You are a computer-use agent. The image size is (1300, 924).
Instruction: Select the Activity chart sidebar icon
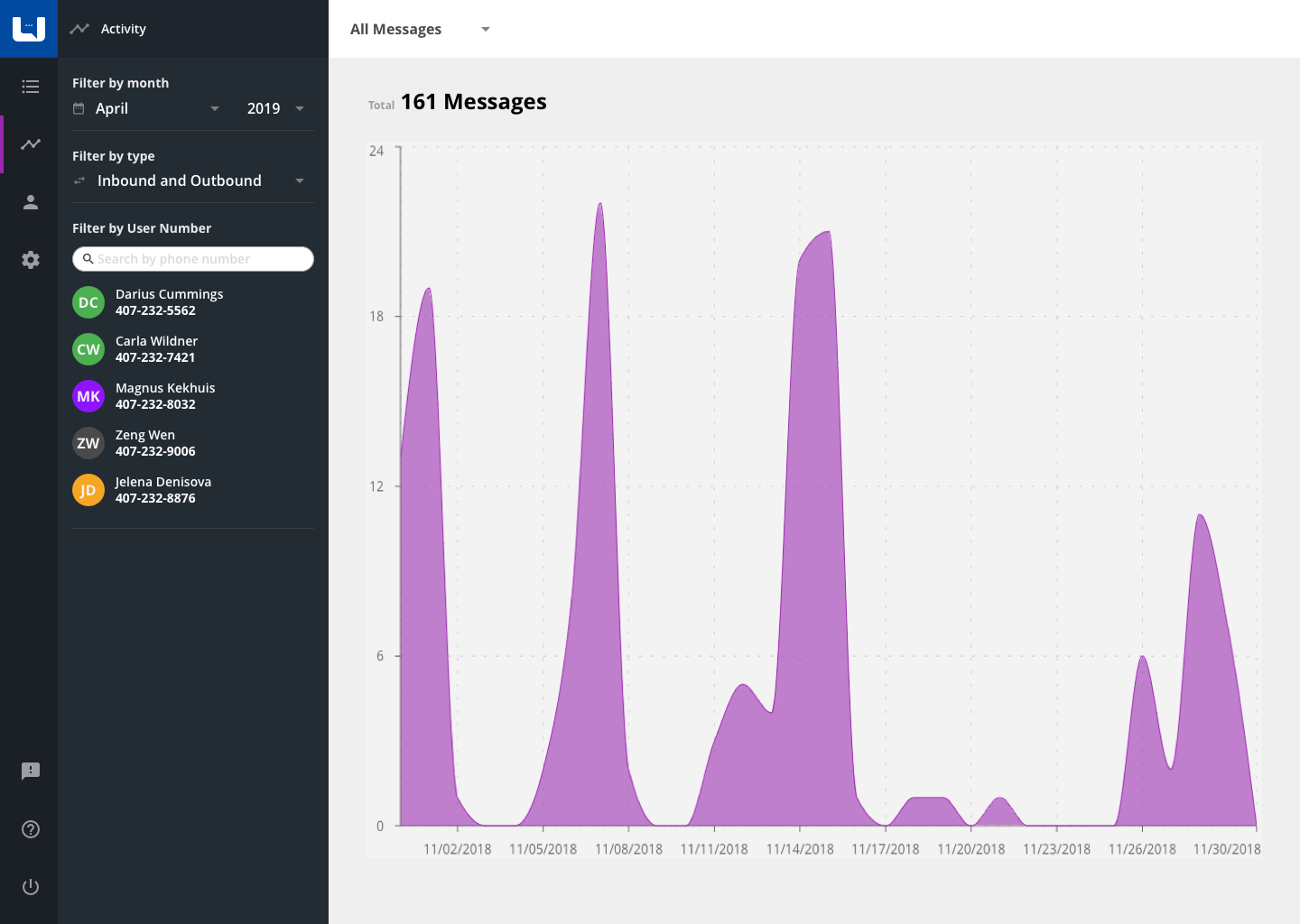point(31,144)
